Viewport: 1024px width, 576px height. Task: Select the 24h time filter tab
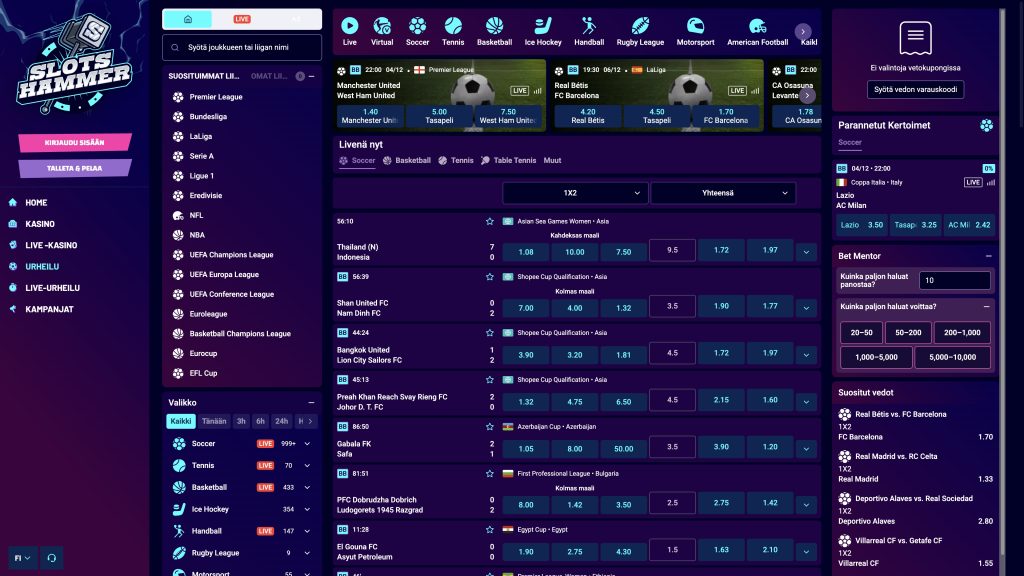[x=281, y=421]
